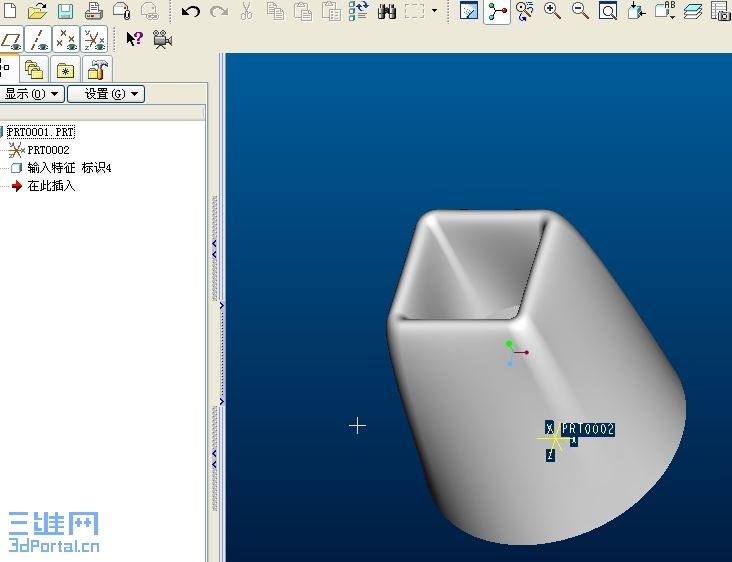Screen dimensions: 732x562
Task: Undo the last action
Action: pyautogui.click(x=190, y=11)
